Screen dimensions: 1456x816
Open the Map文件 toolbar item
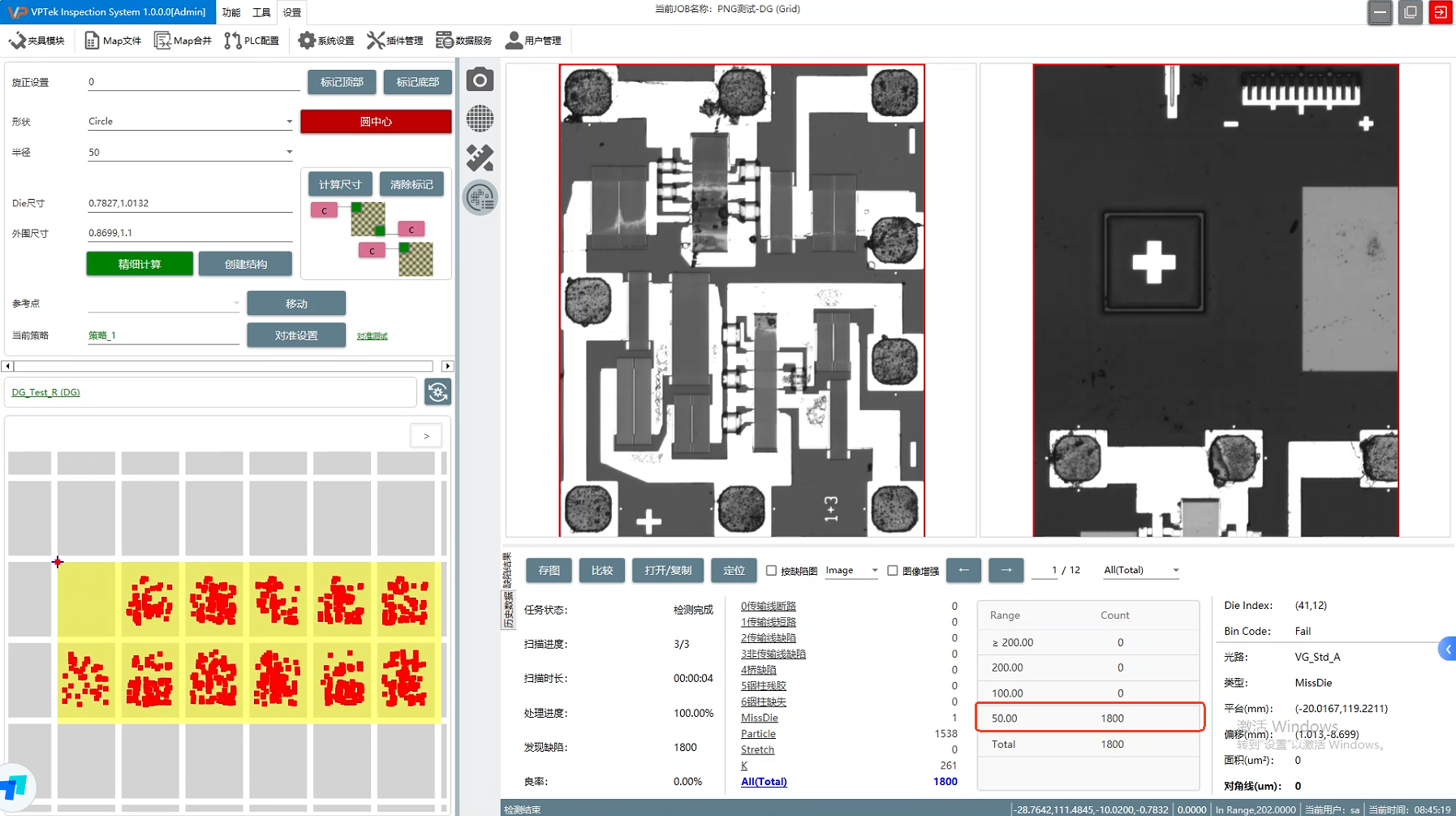tap(113, 41)
